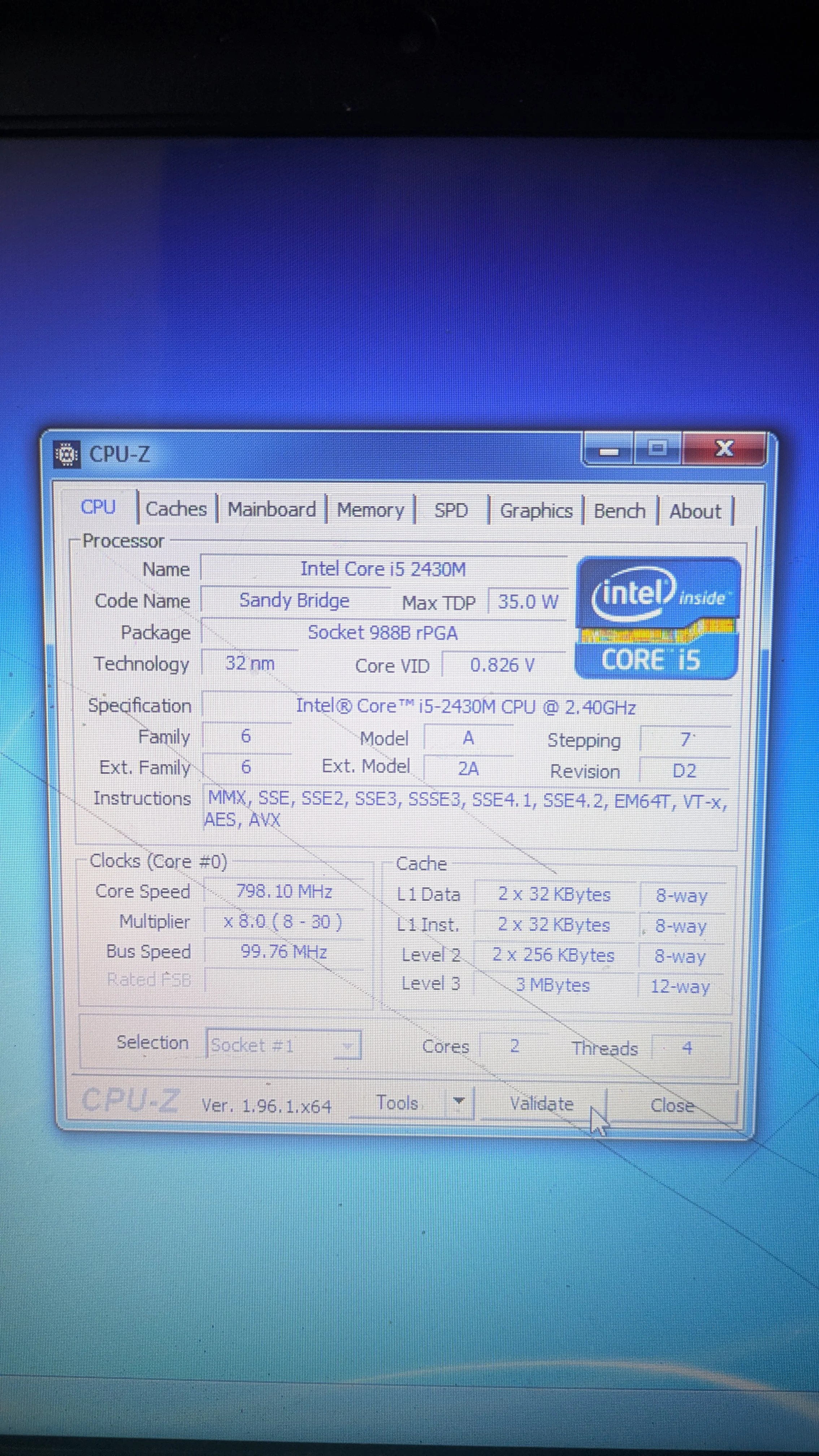Click the Tools button
819x1456 pixels.
397,1102
